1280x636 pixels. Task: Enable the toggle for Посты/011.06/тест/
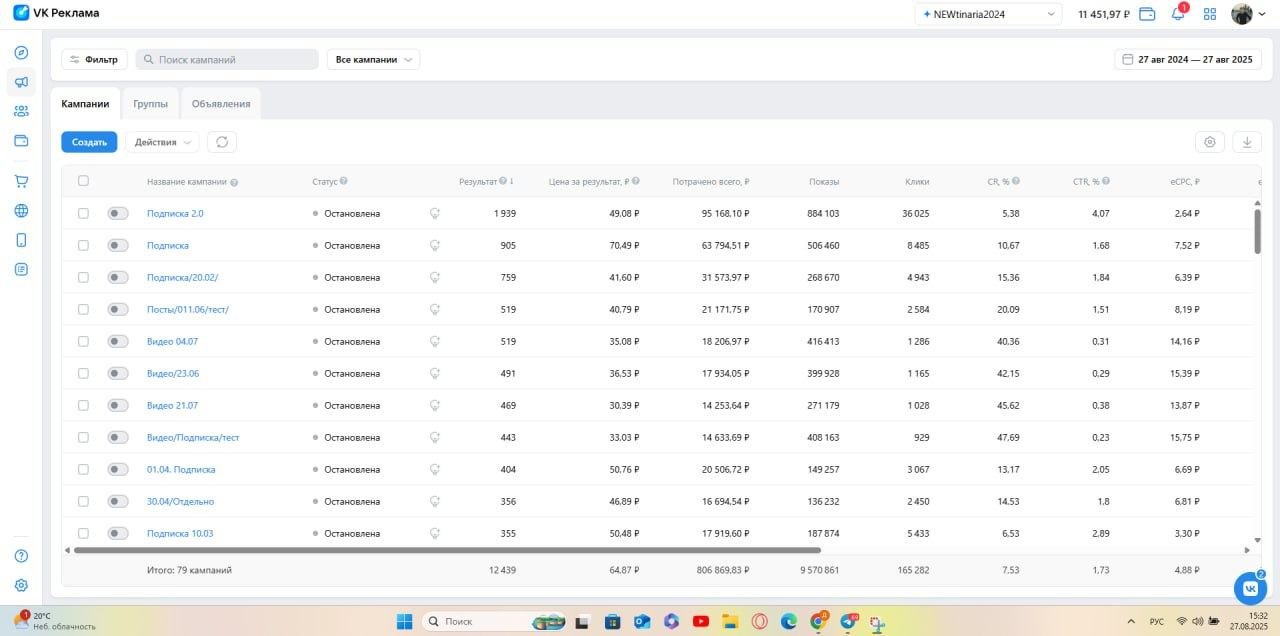(118, 309)
